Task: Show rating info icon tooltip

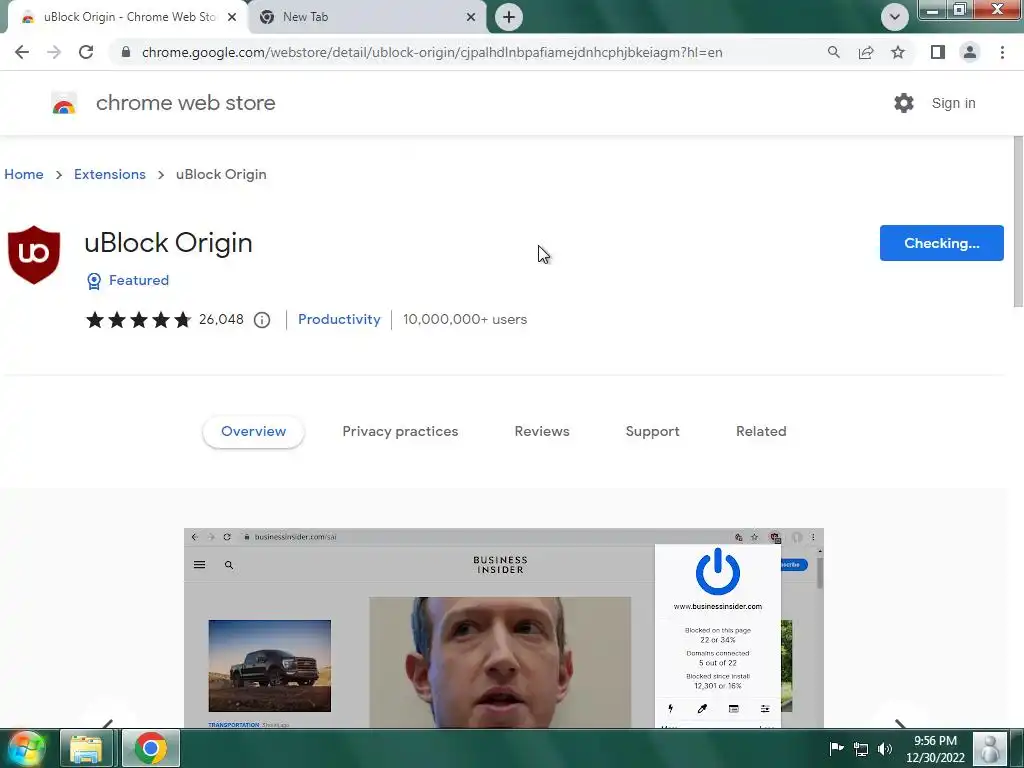Action: pos(262,320)
